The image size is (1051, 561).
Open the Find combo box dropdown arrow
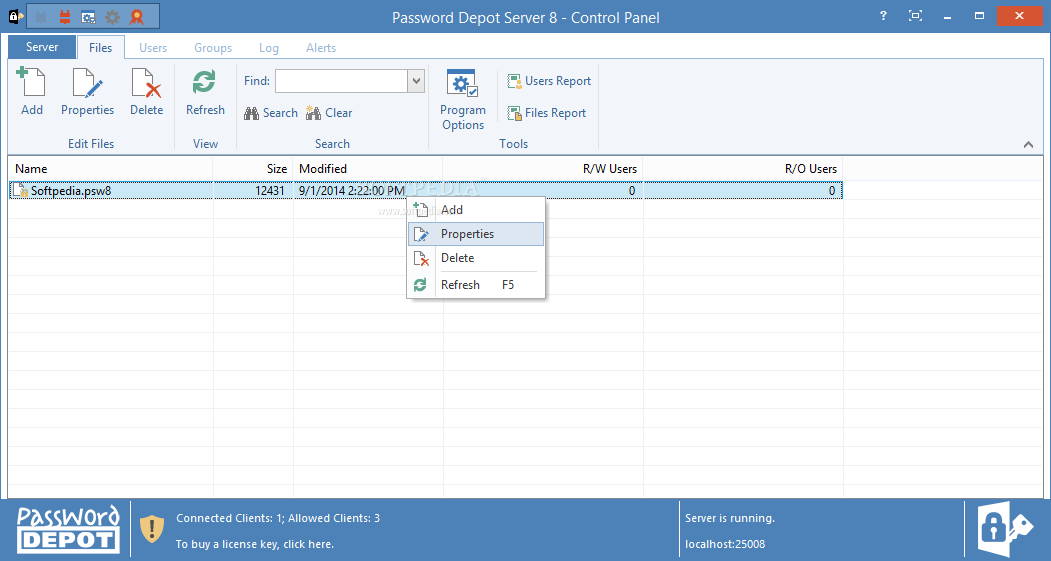pos(416,81)
